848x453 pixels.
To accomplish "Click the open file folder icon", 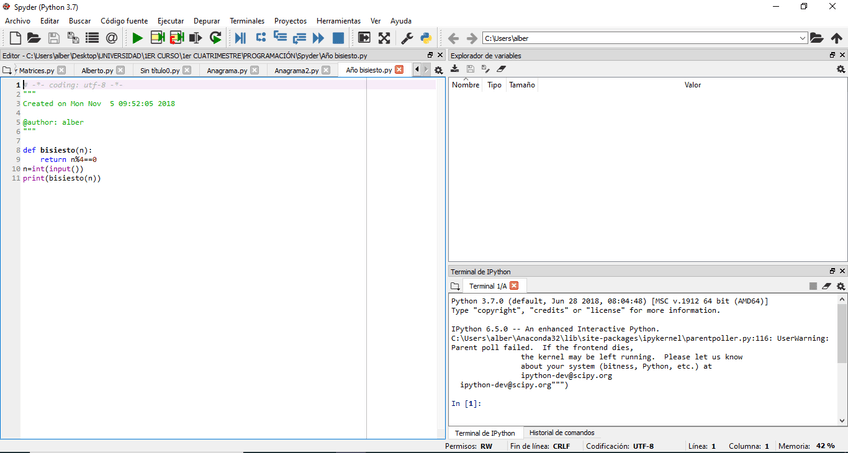I will pos(33,38).
